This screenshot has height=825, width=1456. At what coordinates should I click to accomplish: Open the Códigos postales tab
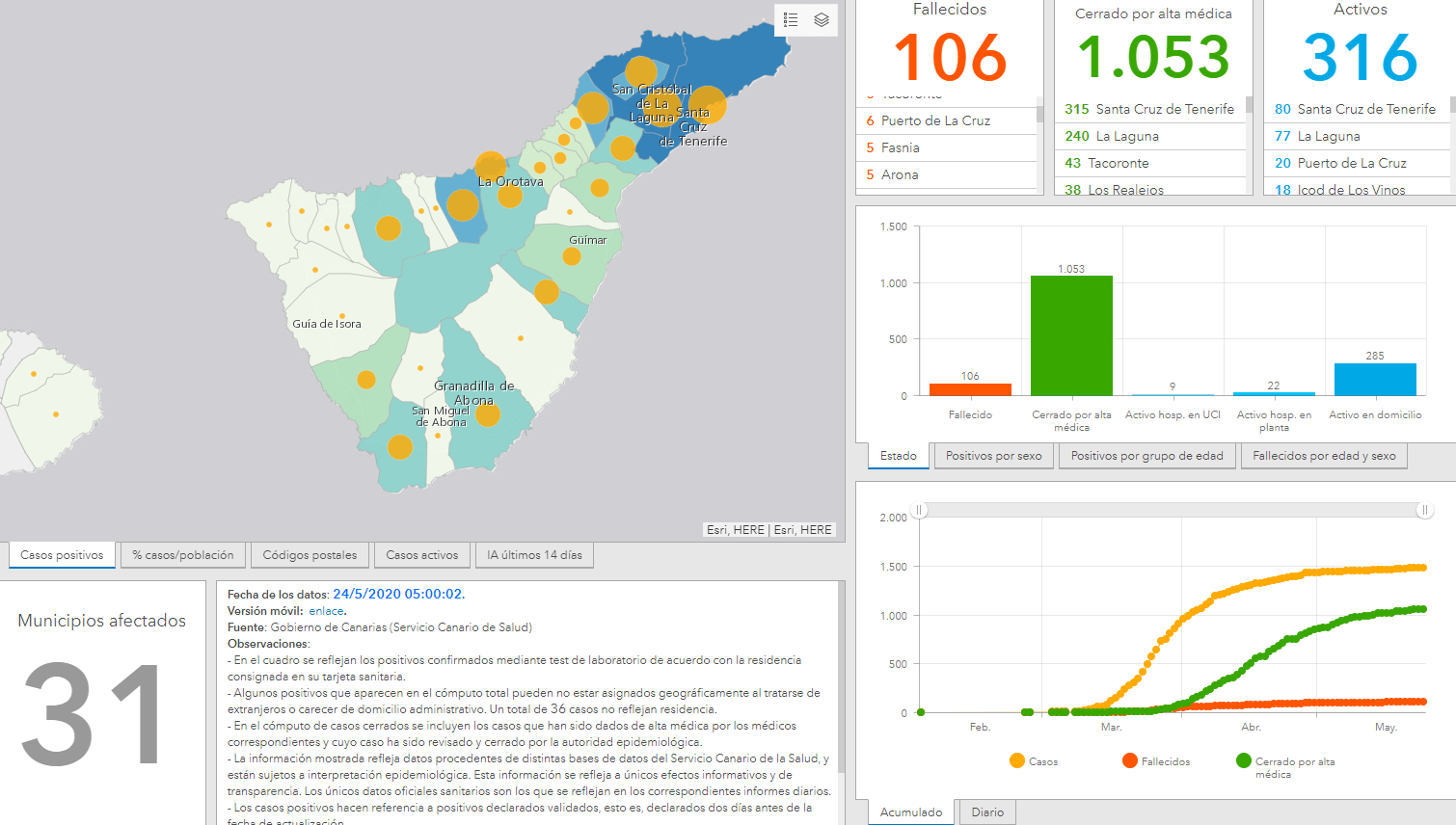coord(310,555)
